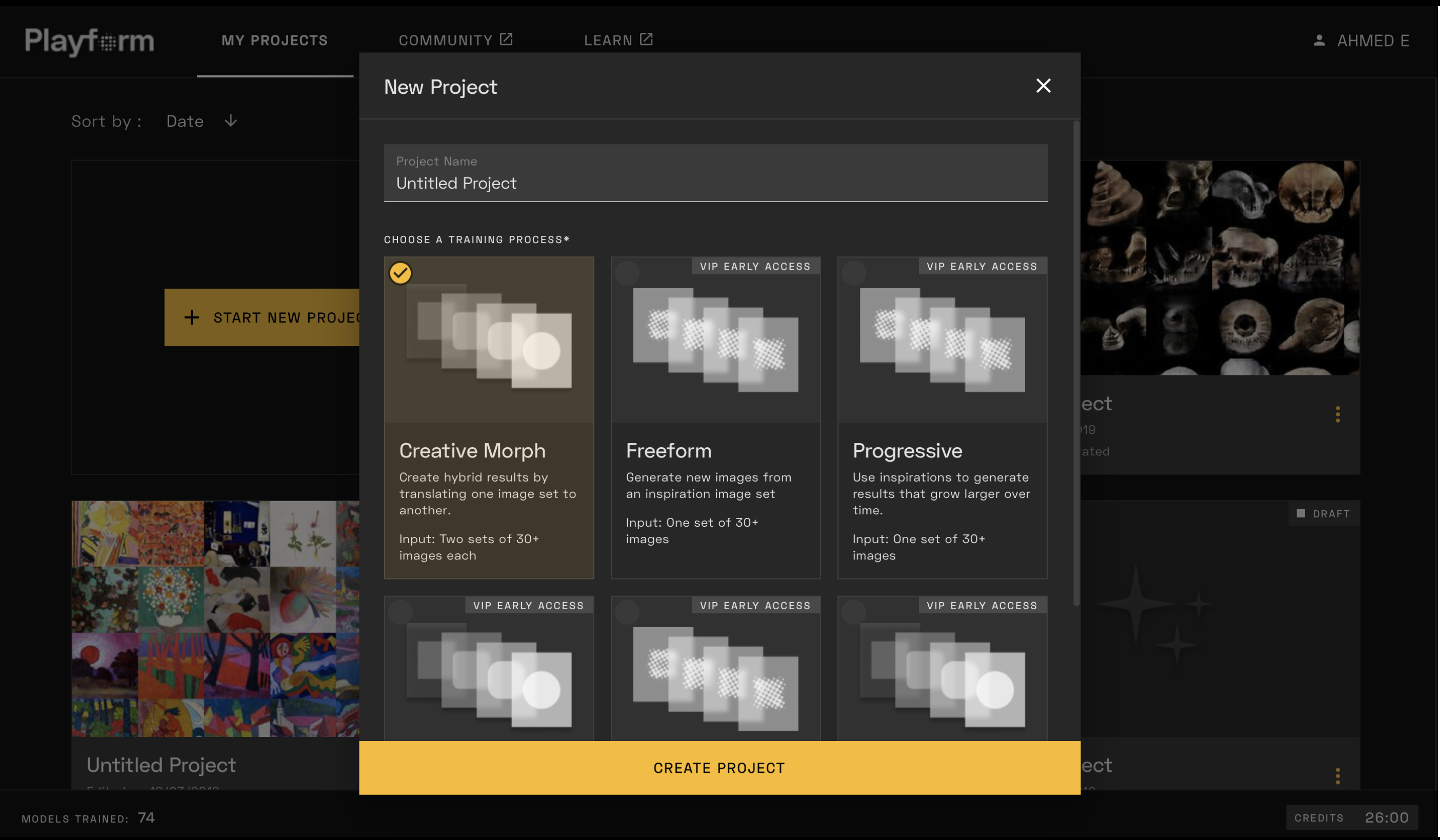The image size is (1440, 840).
Task: Close the New Project dialog
Action: point(1044,86)
